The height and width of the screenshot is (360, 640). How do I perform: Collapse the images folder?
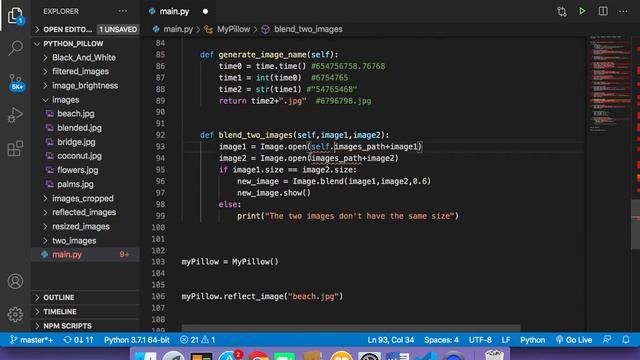point(86,100)
